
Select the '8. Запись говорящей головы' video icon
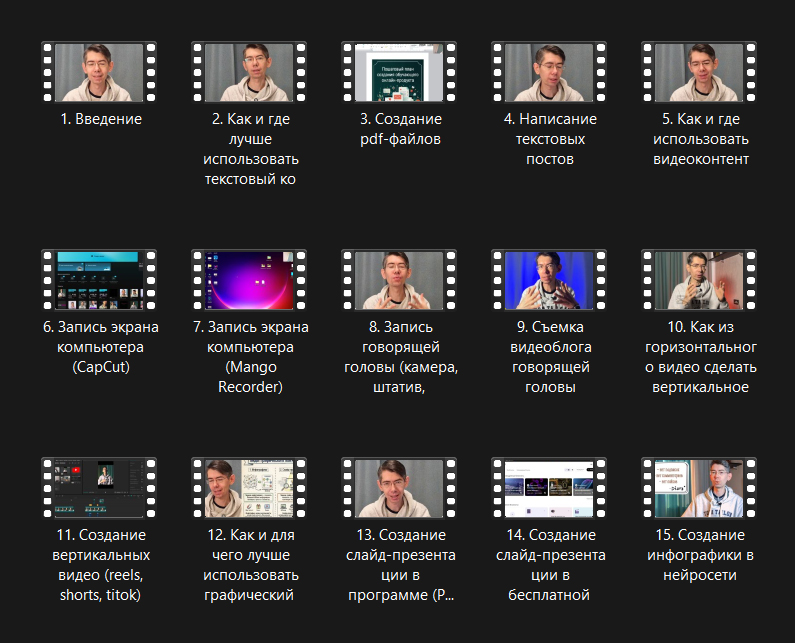click(x=399, y=280)
